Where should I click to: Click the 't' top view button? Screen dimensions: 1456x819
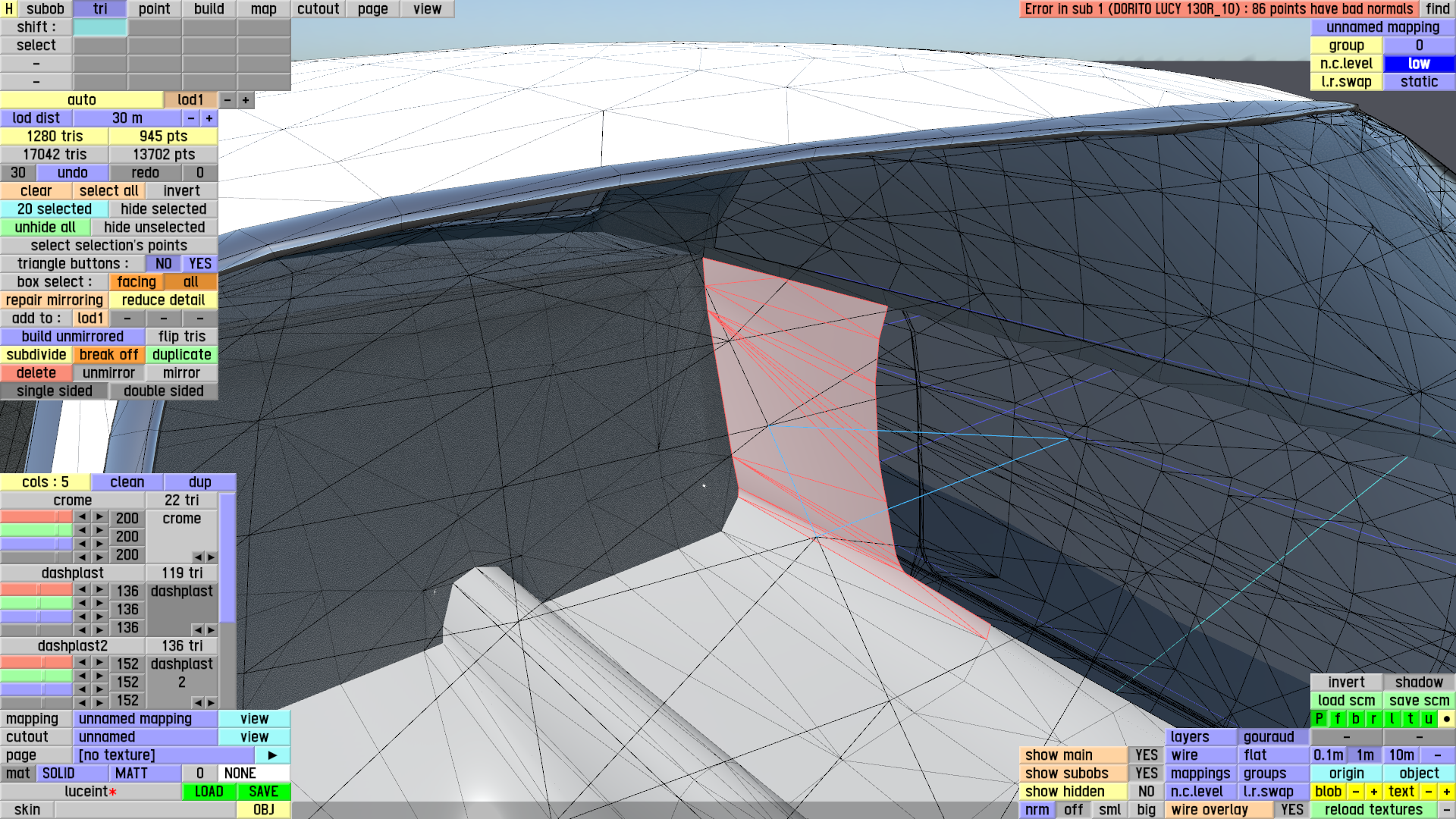pos(1410,719)
